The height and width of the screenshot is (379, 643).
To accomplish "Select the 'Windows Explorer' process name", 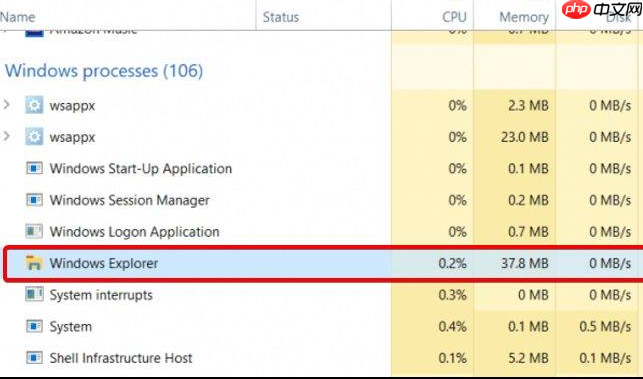I will pos(104,263).
